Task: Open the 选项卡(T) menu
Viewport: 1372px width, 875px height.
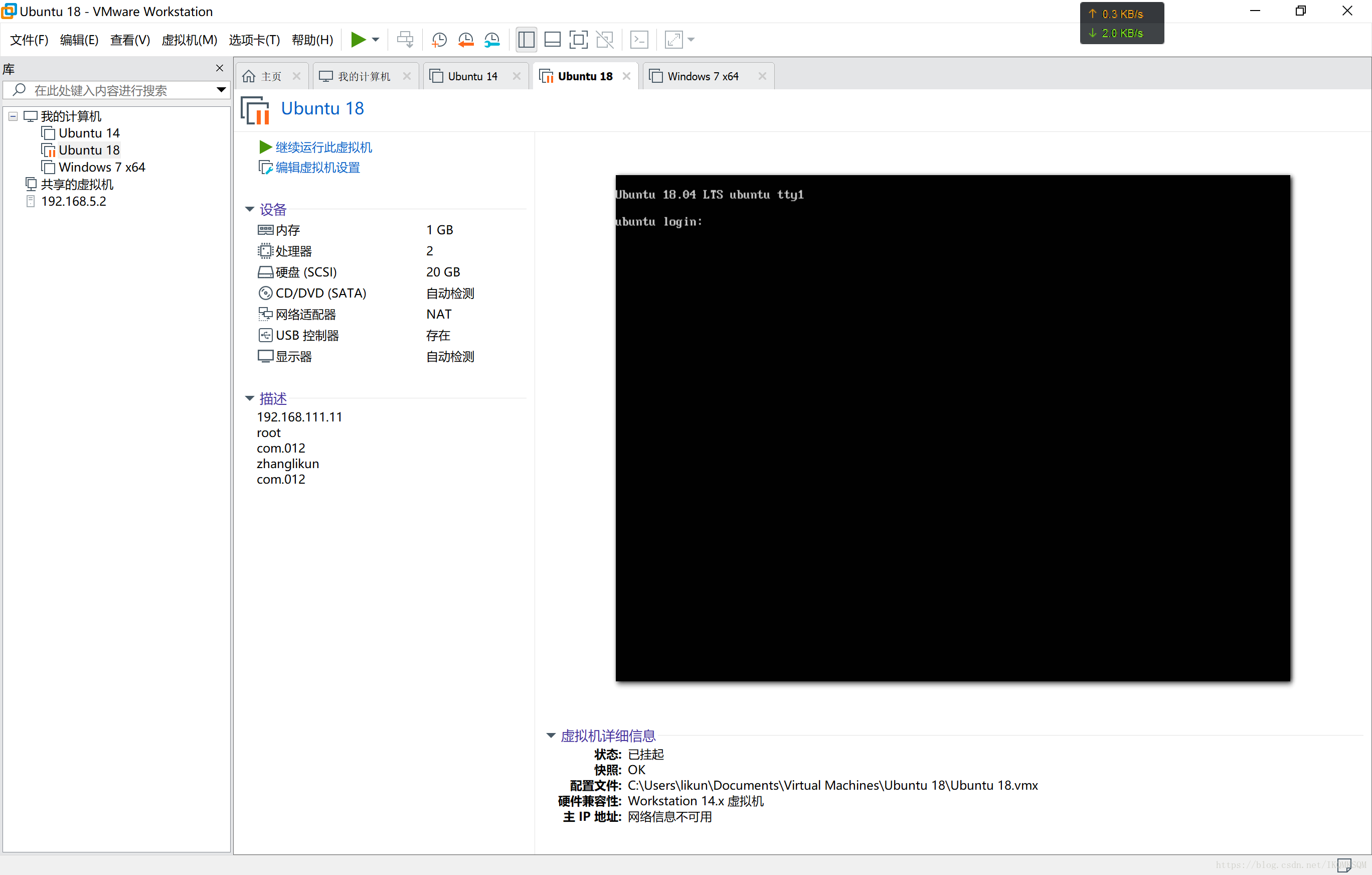Action: (x=254, y=40)
